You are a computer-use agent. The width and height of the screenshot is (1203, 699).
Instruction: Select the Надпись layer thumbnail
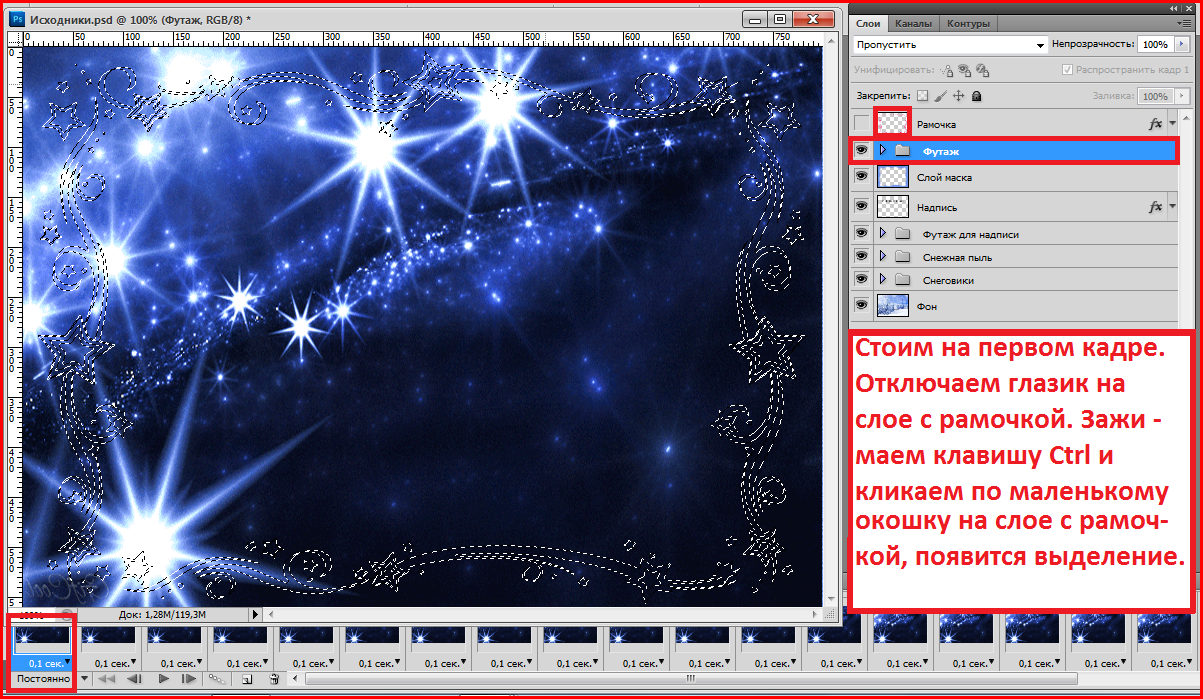891,207
